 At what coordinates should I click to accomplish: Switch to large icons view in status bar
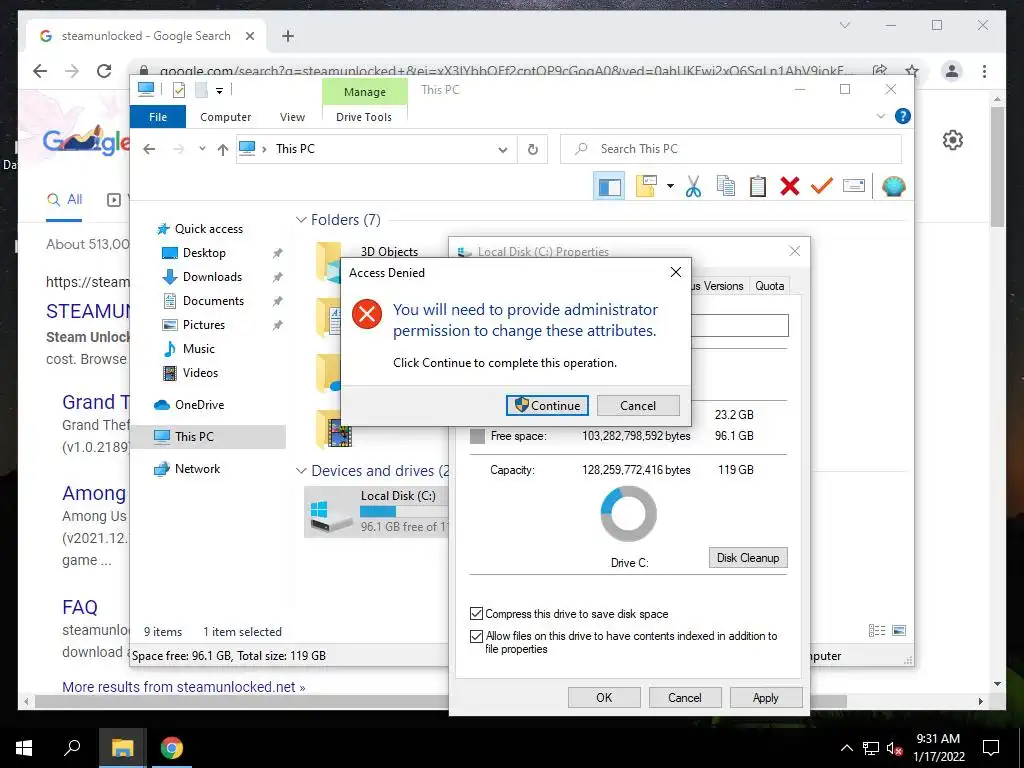[899, 630]
